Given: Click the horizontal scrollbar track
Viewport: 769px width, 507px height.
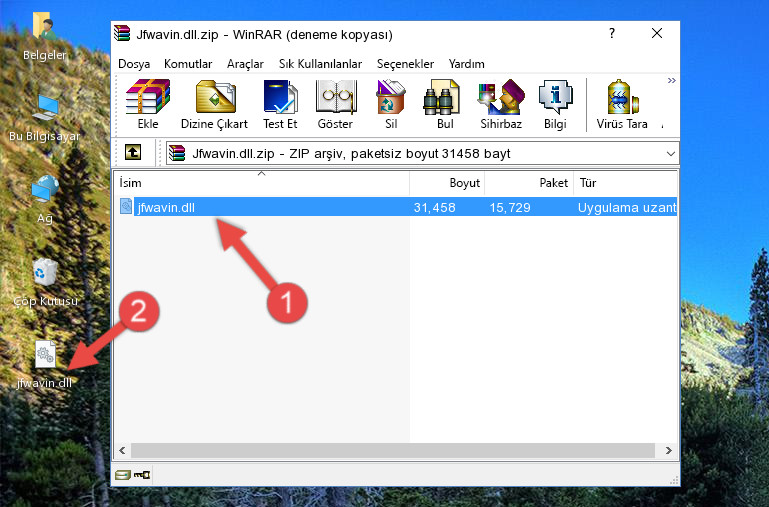Looking at the screenshot, I should 393,450.
